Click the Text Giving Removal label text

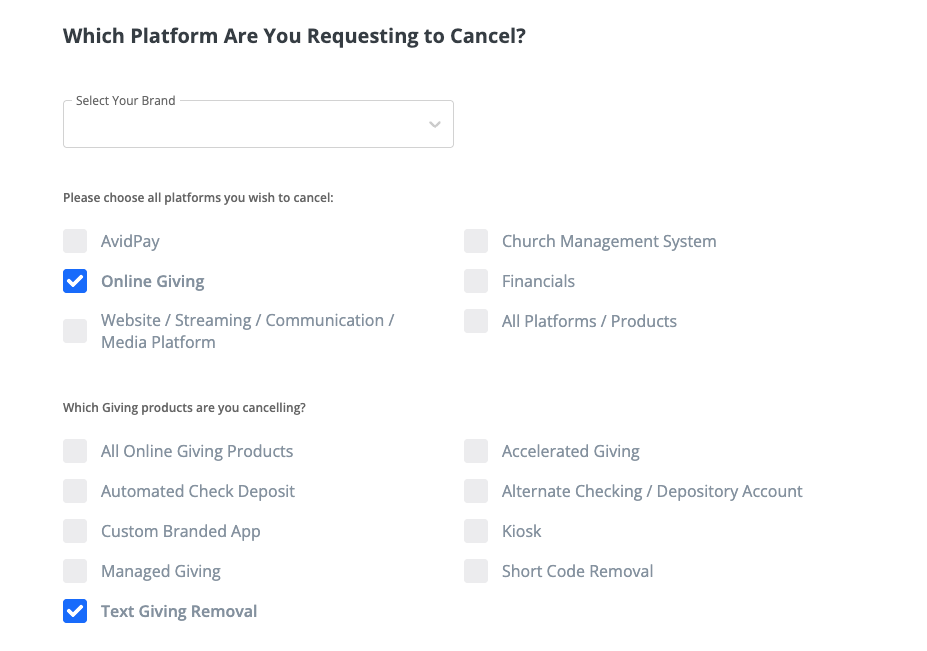(x=179, y=611)
